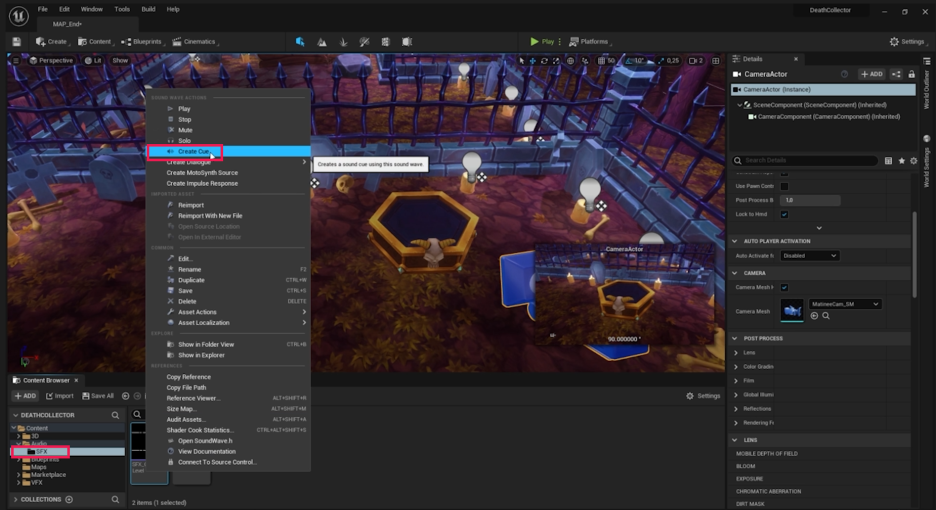
Task: Go back in Content Browser history
Action: click(x=125, y=396)
